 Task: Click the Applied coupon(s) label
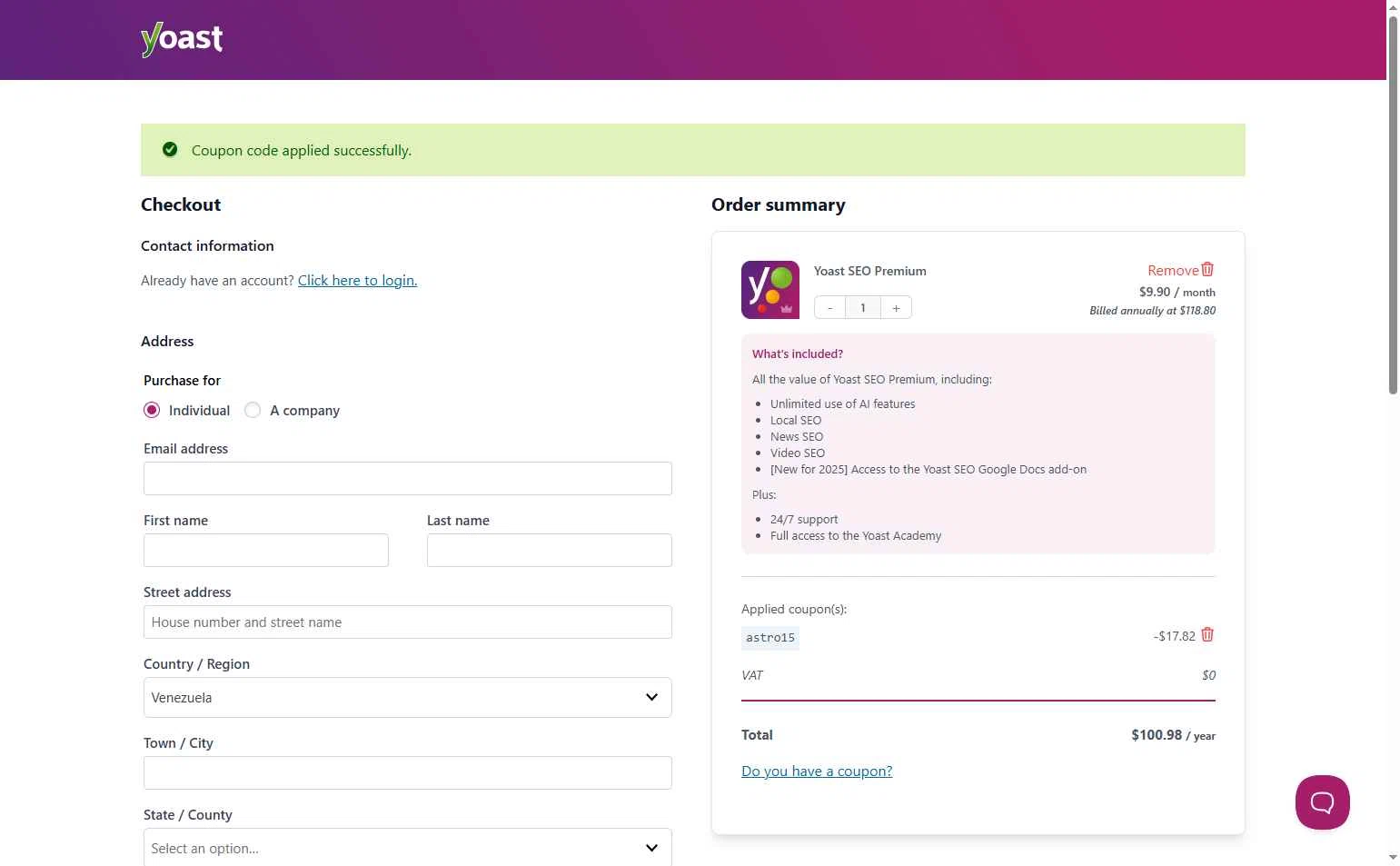click(x=794, y=610)
